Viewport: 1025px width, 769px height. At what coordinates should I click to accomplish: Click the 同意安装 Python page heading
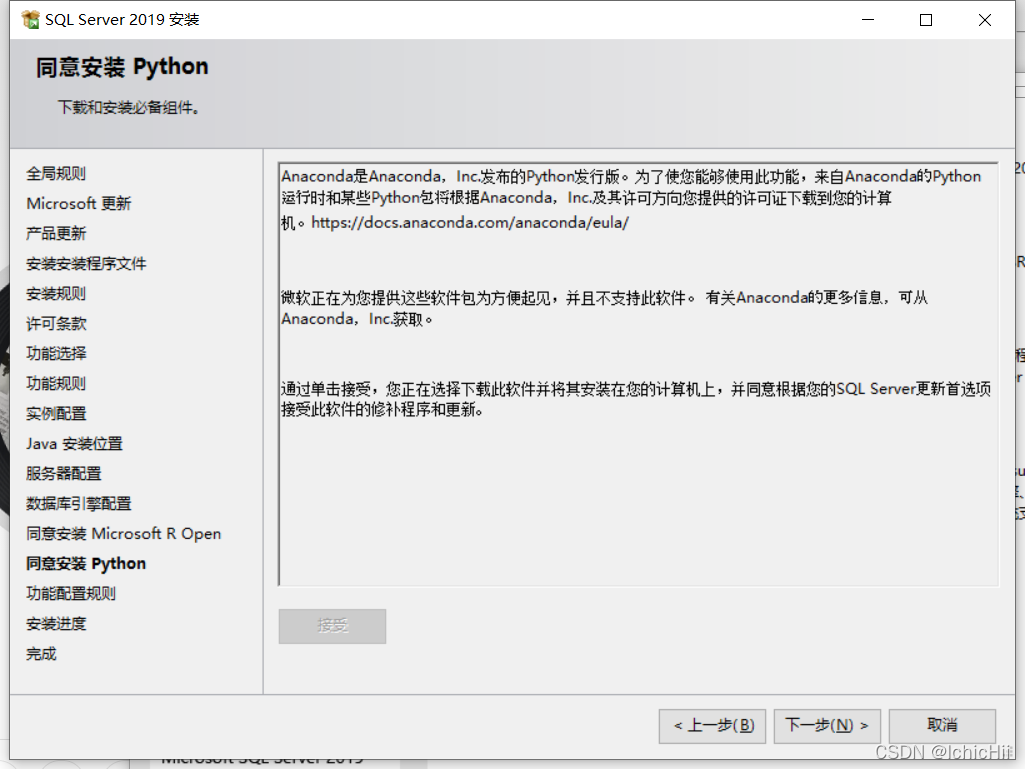(x=122, y=67)
